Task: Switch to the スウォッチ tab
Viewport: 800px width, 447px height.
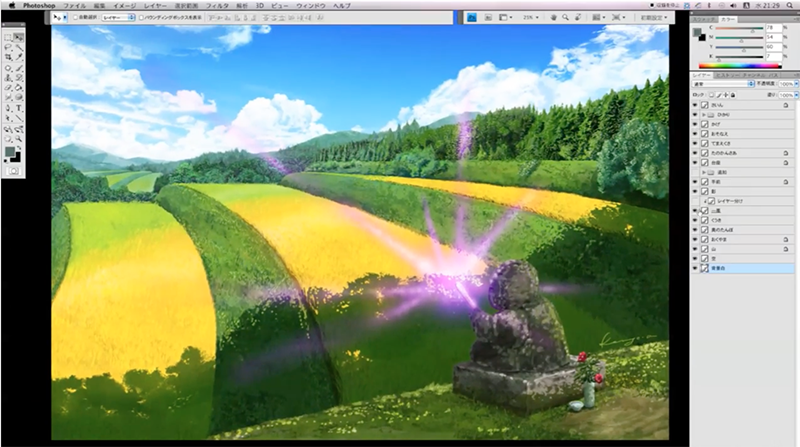Action: (x=704, y=19)
